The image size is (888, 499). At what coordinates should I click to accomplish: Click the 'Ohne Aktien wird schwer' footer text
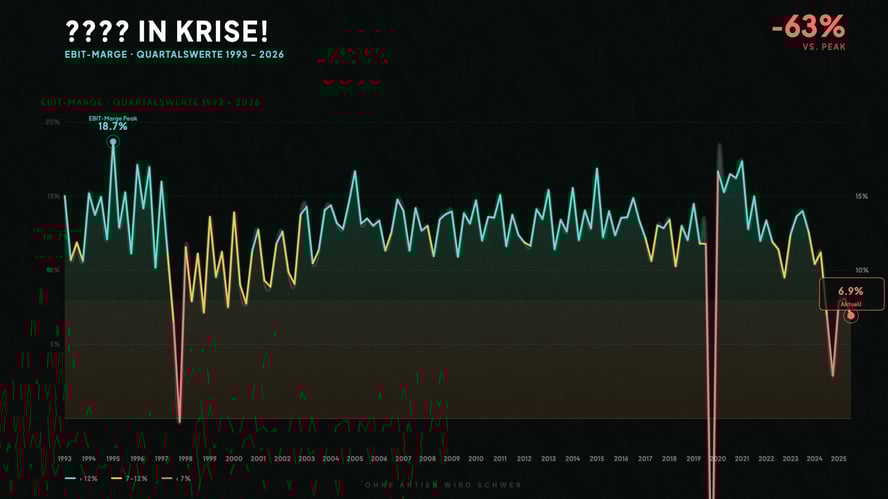pos(443,485)
